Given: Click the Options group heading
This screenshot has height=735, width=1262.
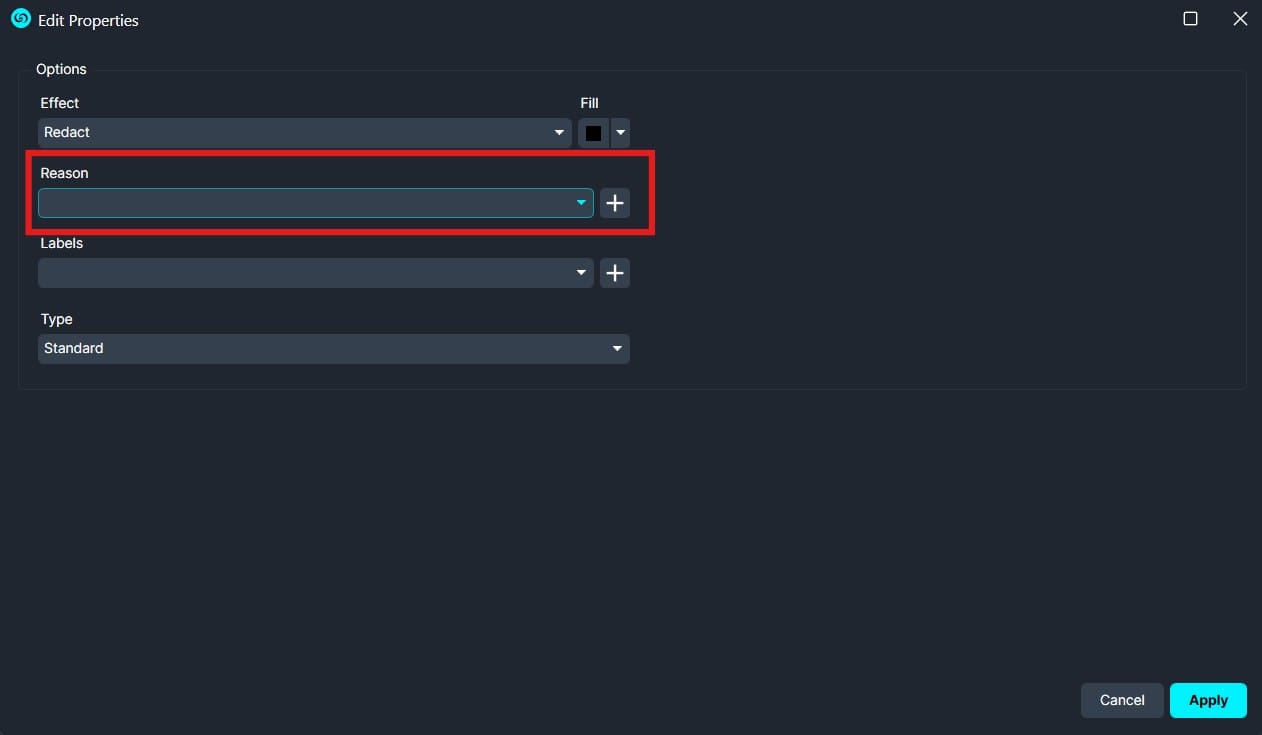Looking at the screenshot, I should click(61, 69).
